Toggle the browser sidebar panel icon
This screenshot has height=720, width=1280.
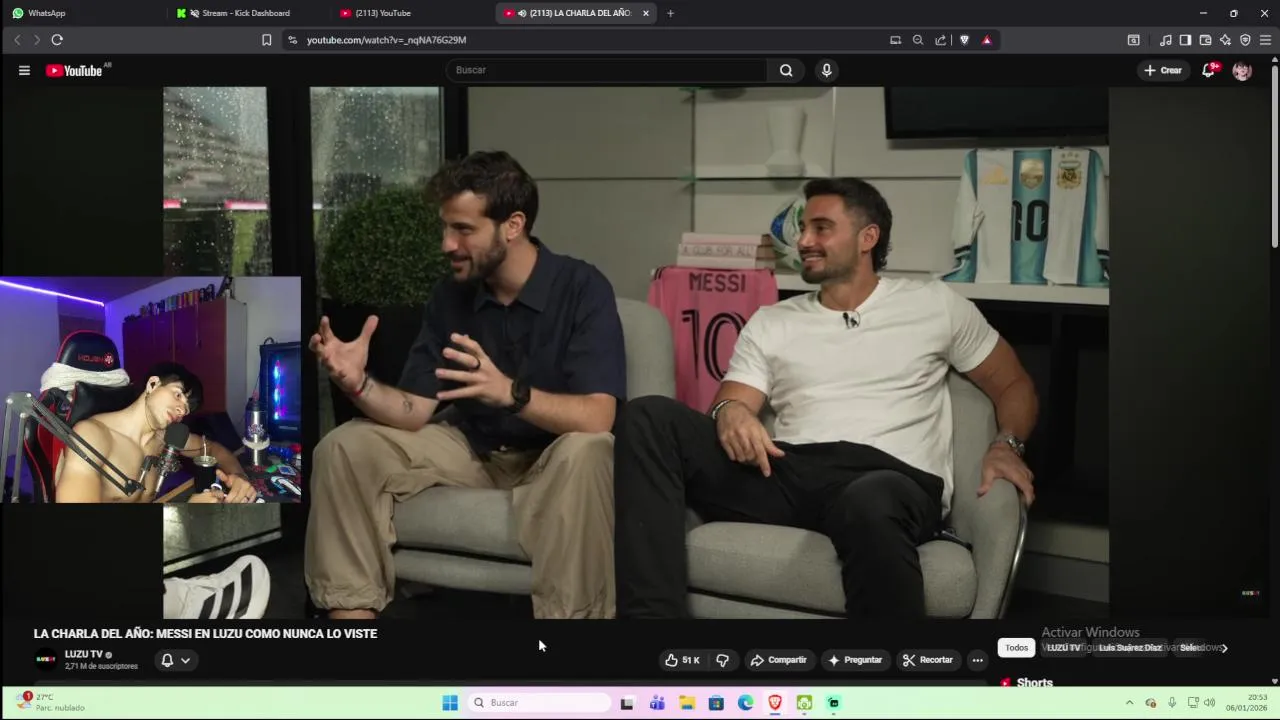(x=1185, y=40)
